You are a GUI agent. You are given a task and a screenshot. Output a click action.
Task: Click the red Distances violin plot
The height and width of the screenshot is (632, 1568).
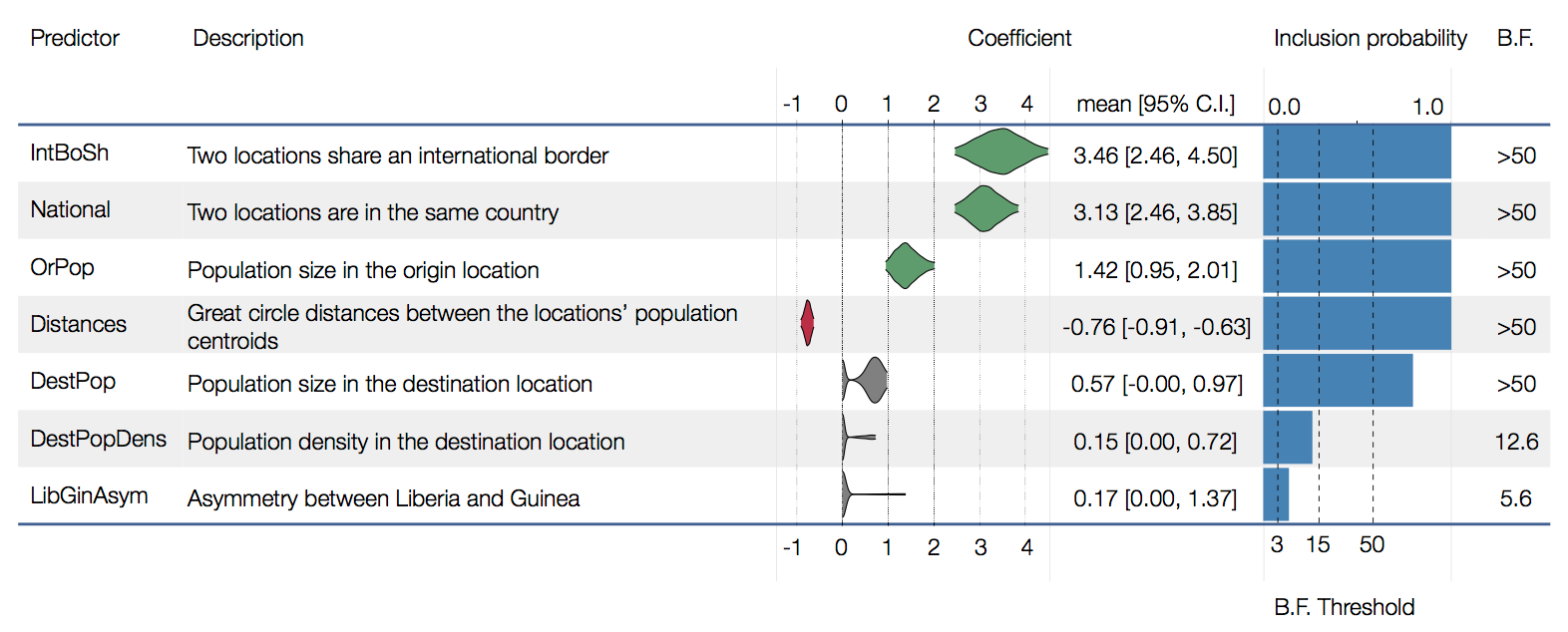[x=808, y=323]
